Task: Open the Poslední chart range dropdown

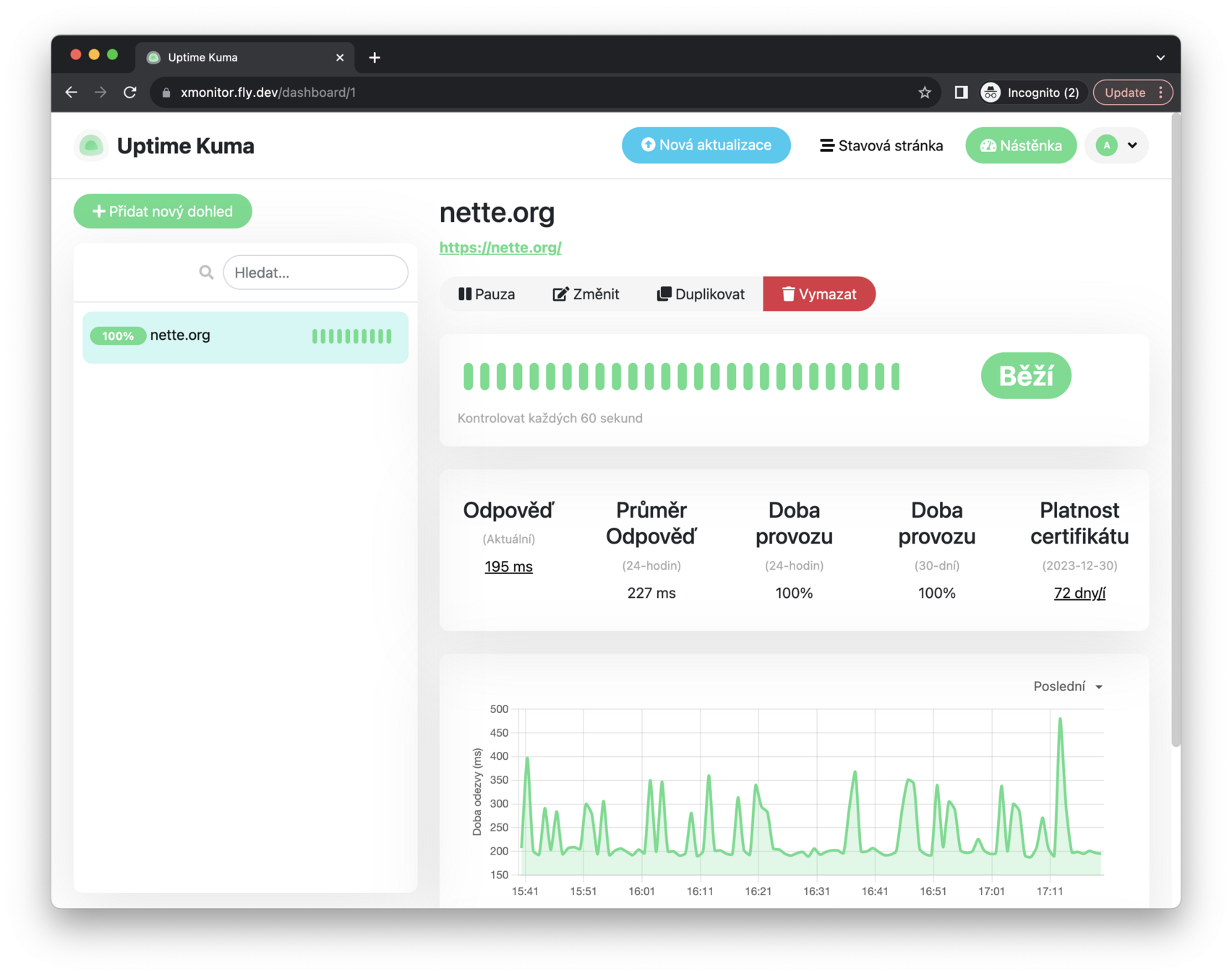Action: click(x=1068, y=686)
